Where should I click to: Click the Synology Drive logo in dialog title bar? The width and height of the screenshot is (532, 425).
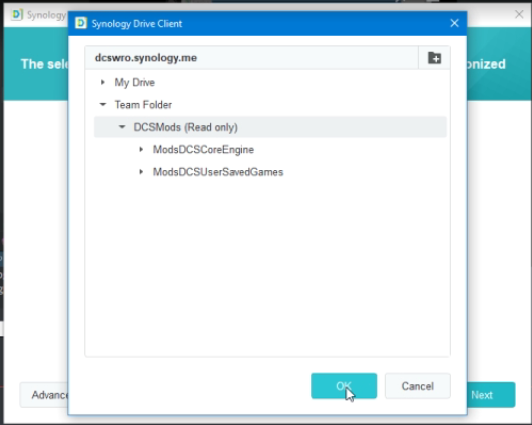coord(81,23)
